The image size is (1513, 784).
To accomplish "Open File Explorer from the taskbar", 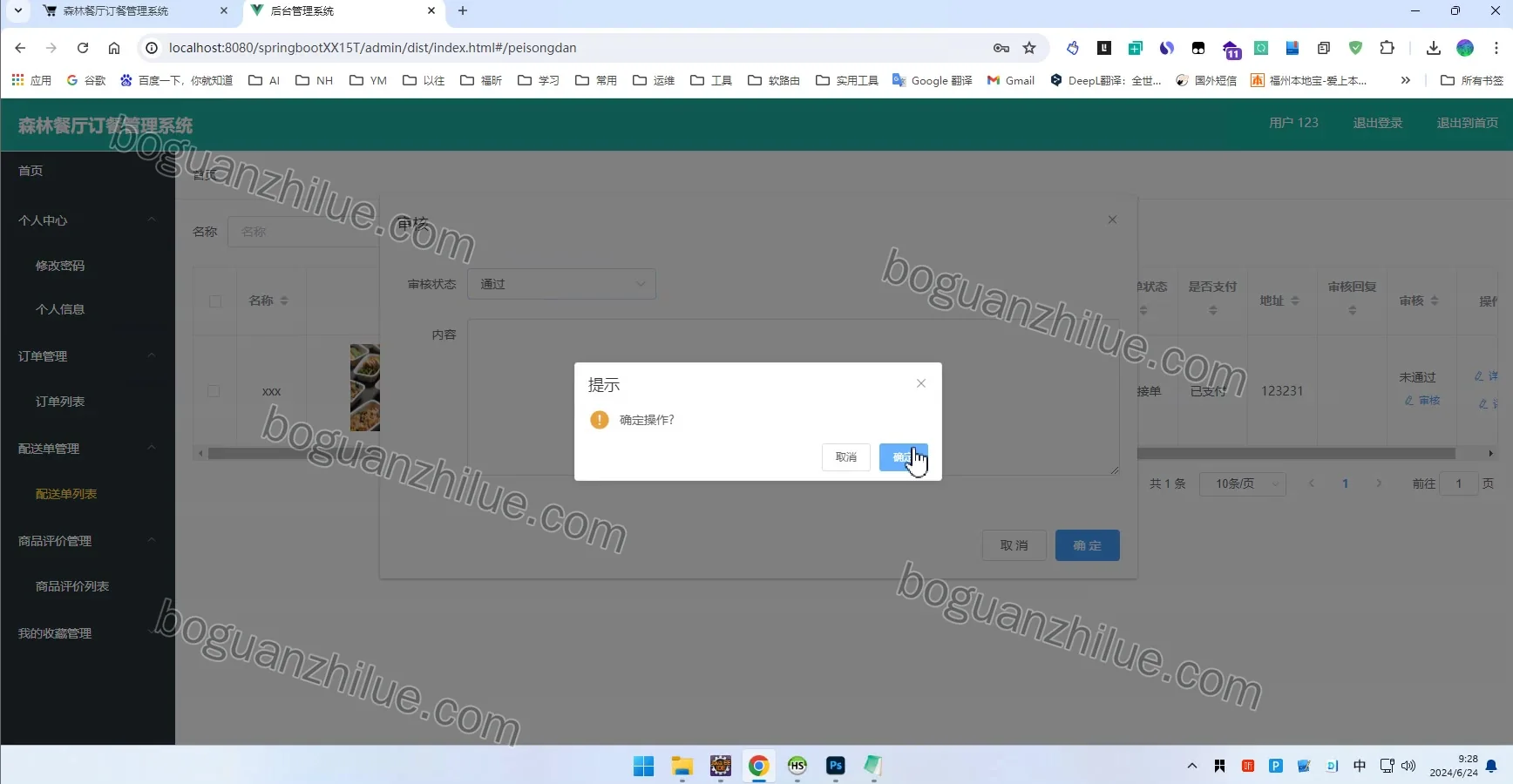I will [682, 766].
